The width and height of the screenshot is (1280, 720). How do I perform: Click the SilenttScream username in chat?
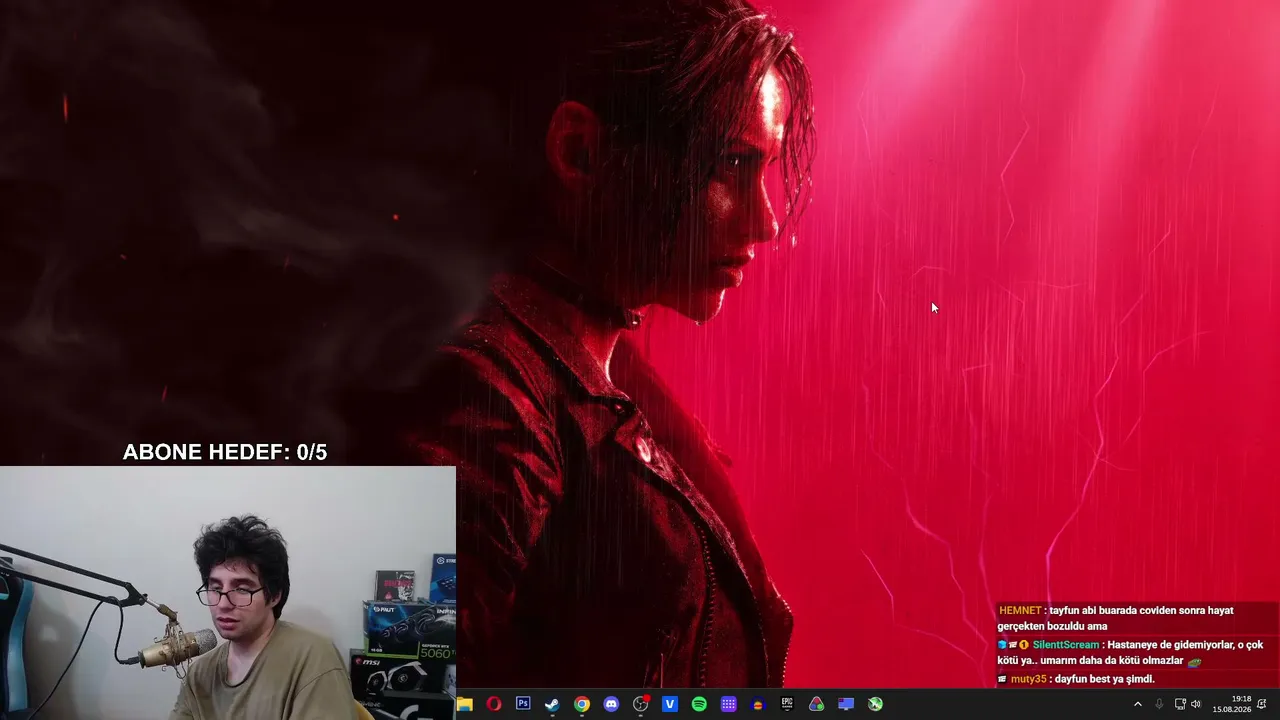click(x=1066, y=645)
